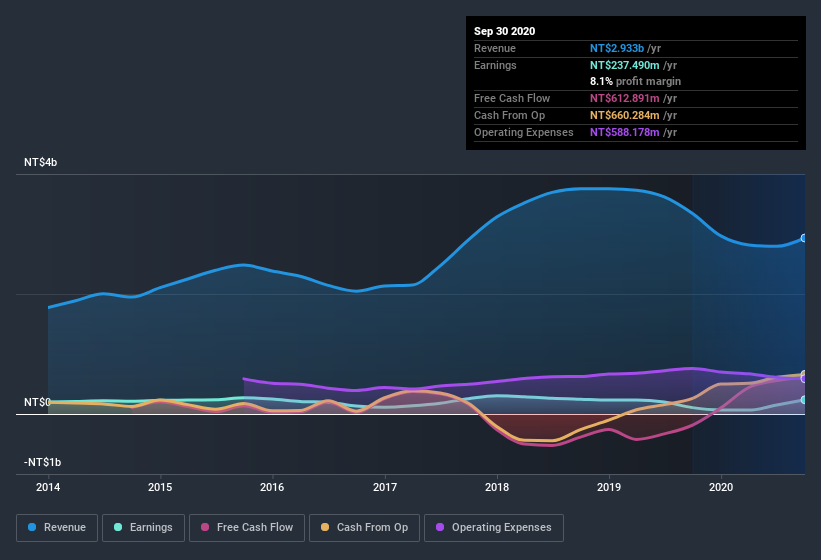
Task: Click the Earnings label in the tooltip
Action: [x=495, y=65]
